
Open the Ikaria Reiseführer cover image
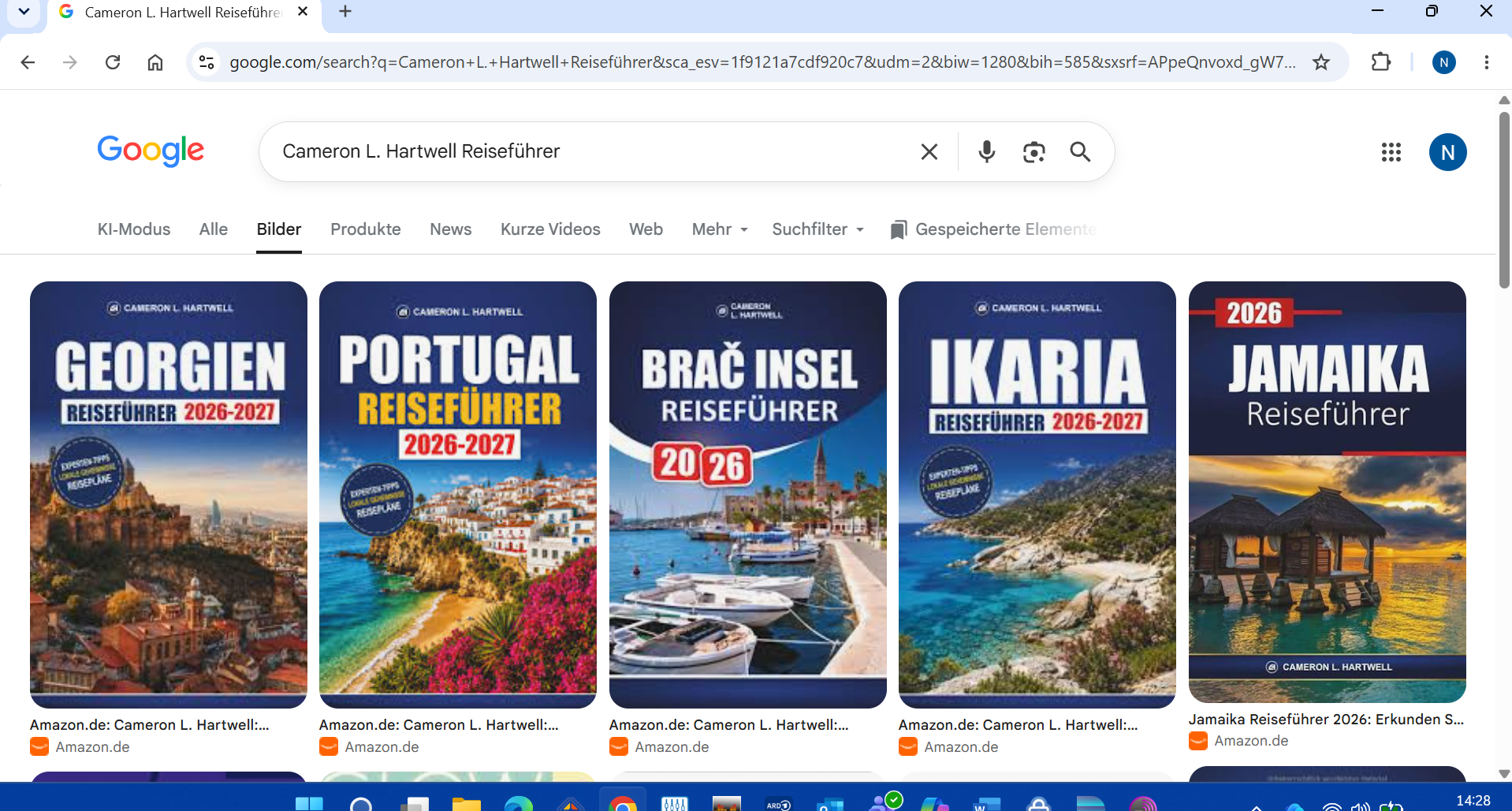coord(1037,495)
